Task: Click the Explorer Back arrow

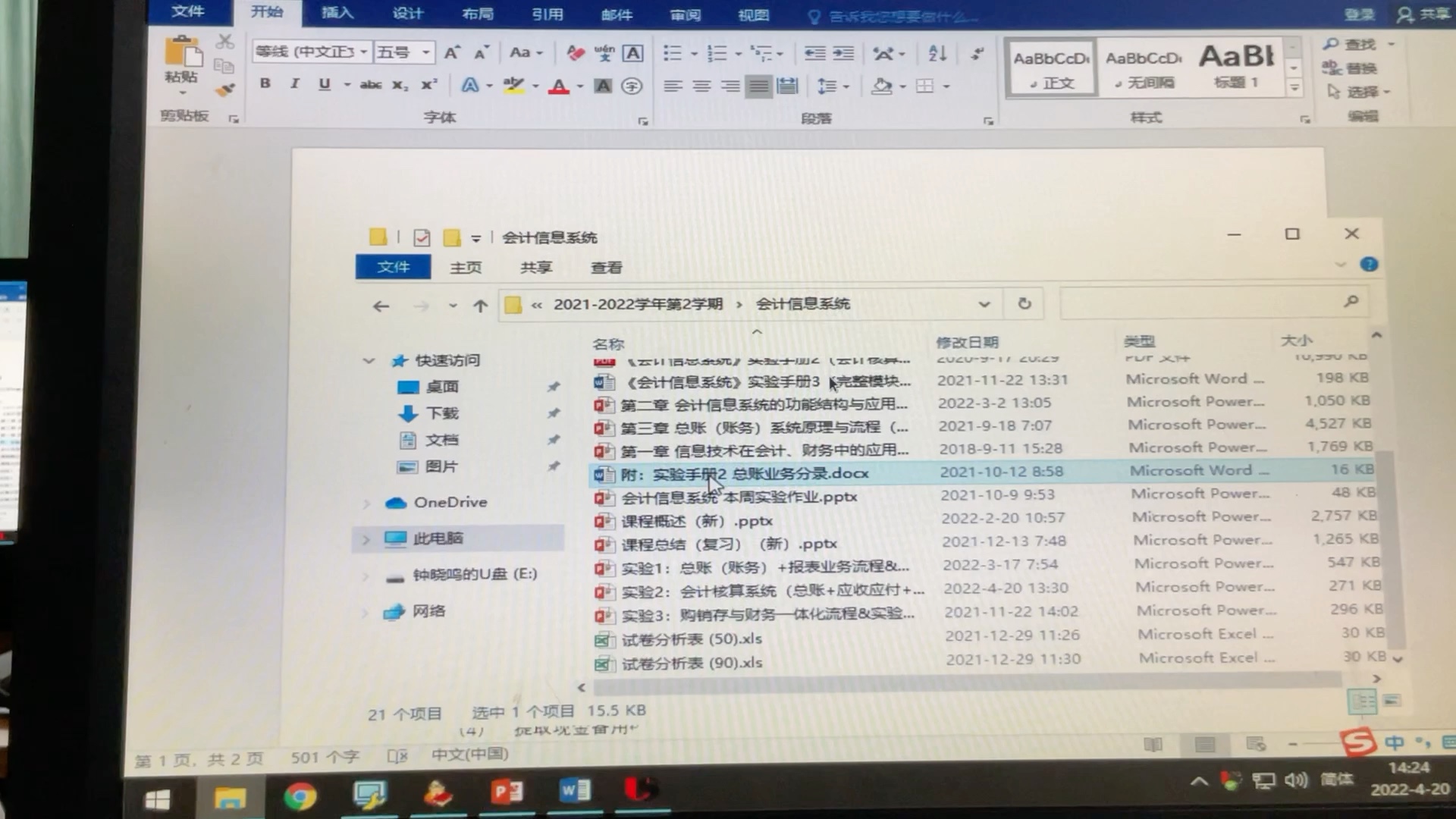Action: pyautogui.click(x=381, y=306)
